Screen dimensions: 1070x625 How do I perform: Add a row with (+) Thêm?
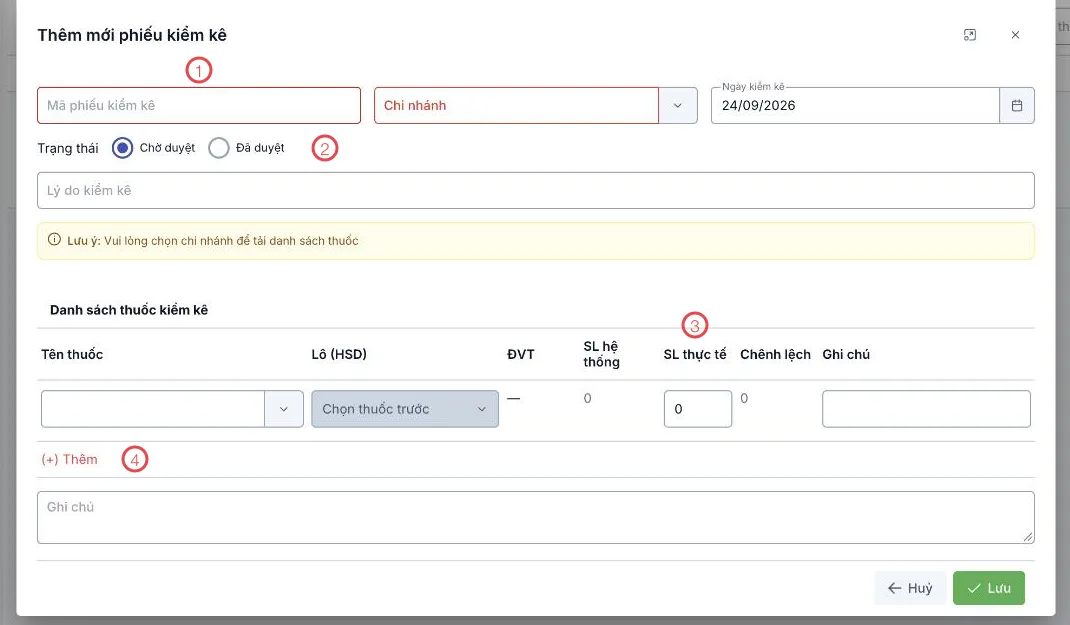tap(70, 459)
